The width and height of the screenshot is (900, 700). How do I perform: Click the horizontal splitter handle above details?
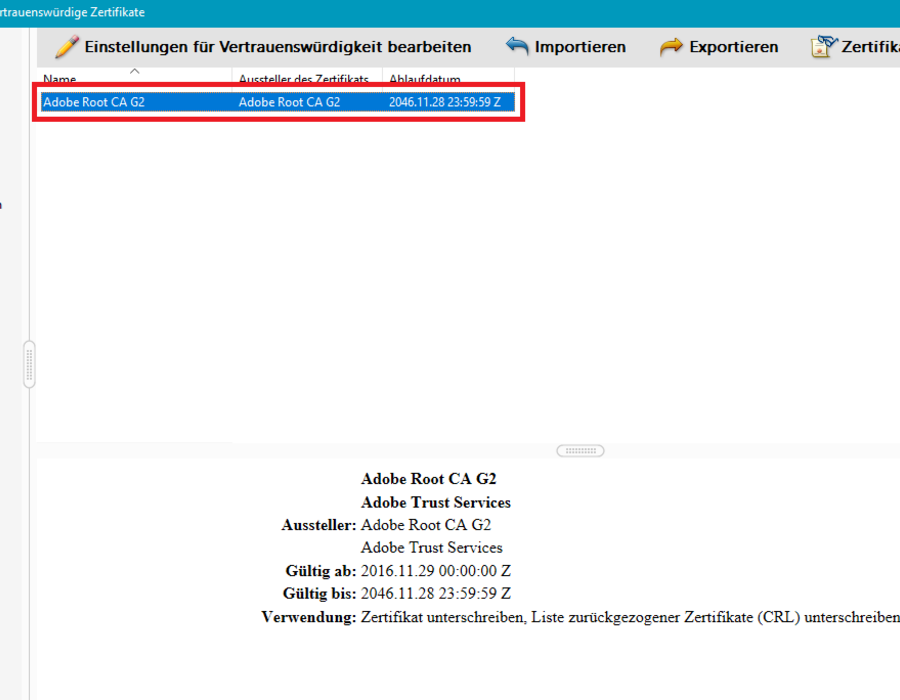580,451
